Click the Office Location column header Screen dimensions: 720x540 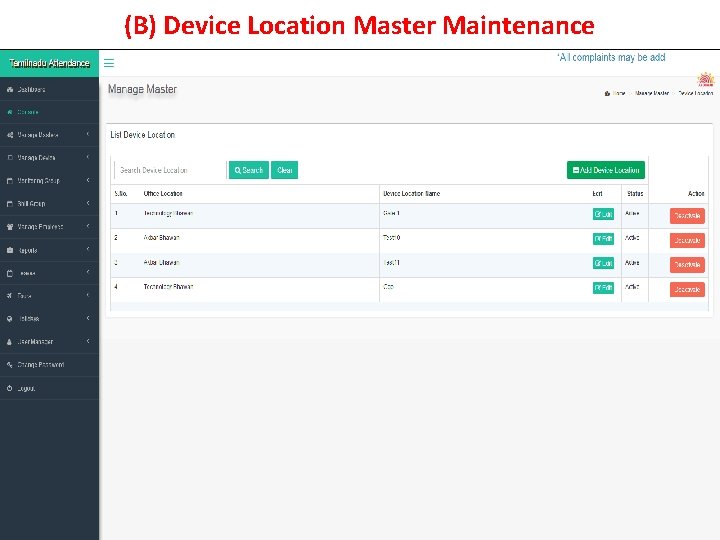163,194
